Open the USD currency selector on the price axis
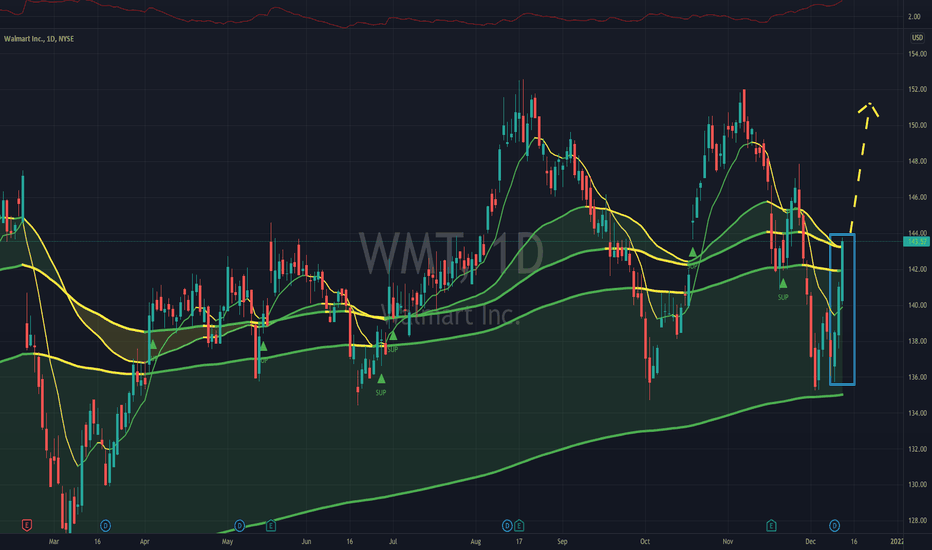 click(x=917, y=37)
